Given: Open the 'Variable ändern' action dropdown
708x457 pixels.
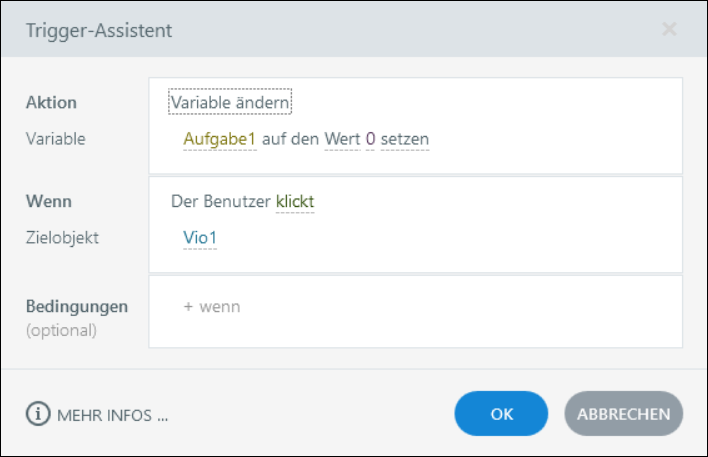Looking at the screenshot, I should click(229, 102).
